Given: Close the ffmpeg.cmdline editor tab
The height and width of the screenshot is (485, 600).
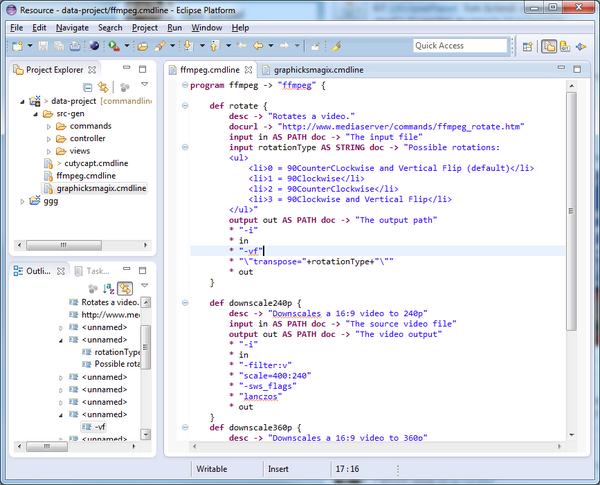Looking at the screenshot, I should coord(248,70).
